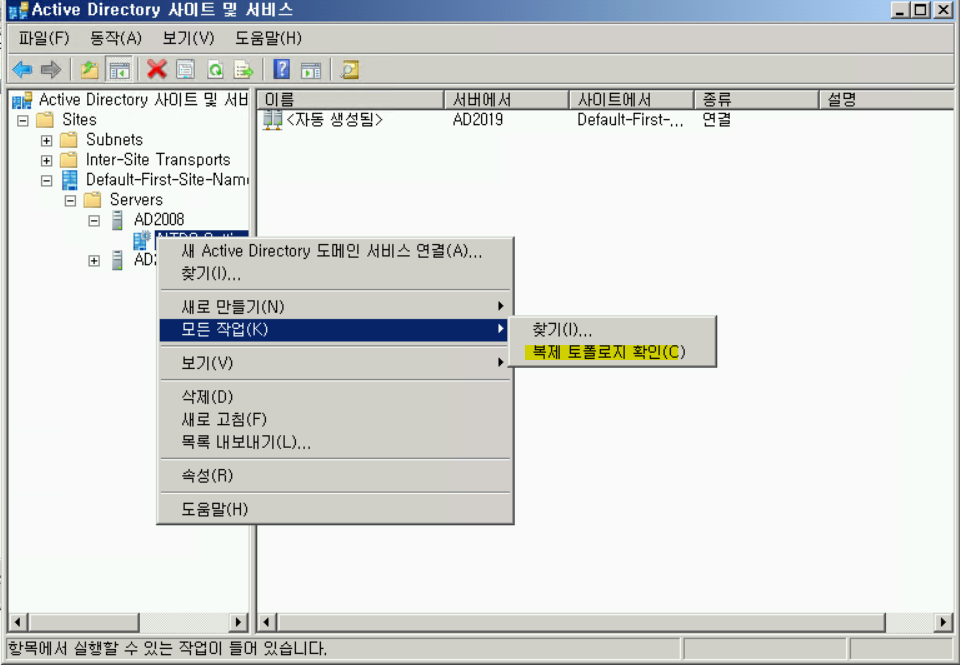The width and height of the screenshot is (960, 665).
Task: Click the title bar application icon
Action: pyautogui.click(x=18, y=10)
